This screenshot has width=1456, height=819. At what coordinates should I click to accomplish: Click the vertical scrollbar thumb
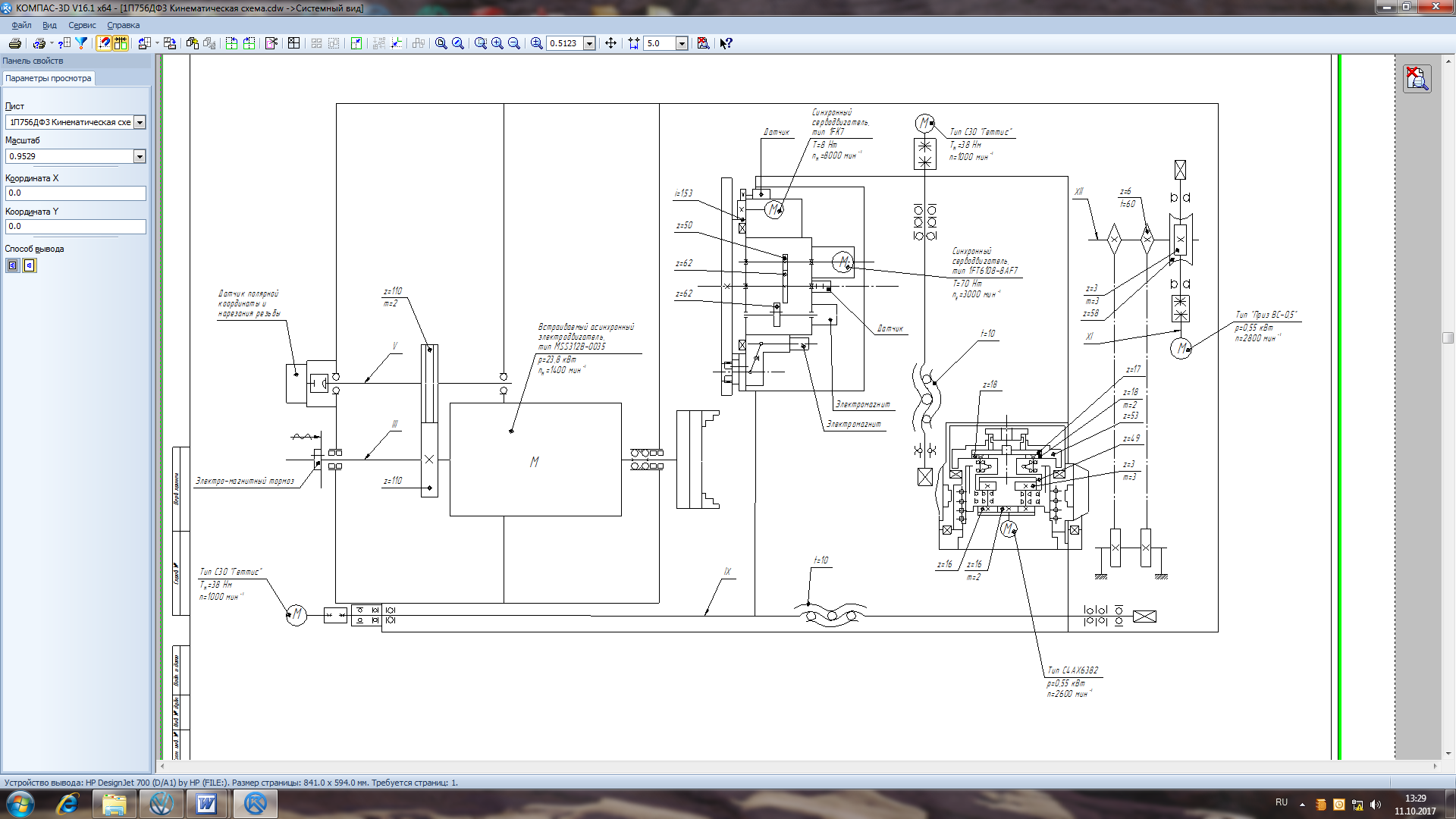coord(1448,337)
